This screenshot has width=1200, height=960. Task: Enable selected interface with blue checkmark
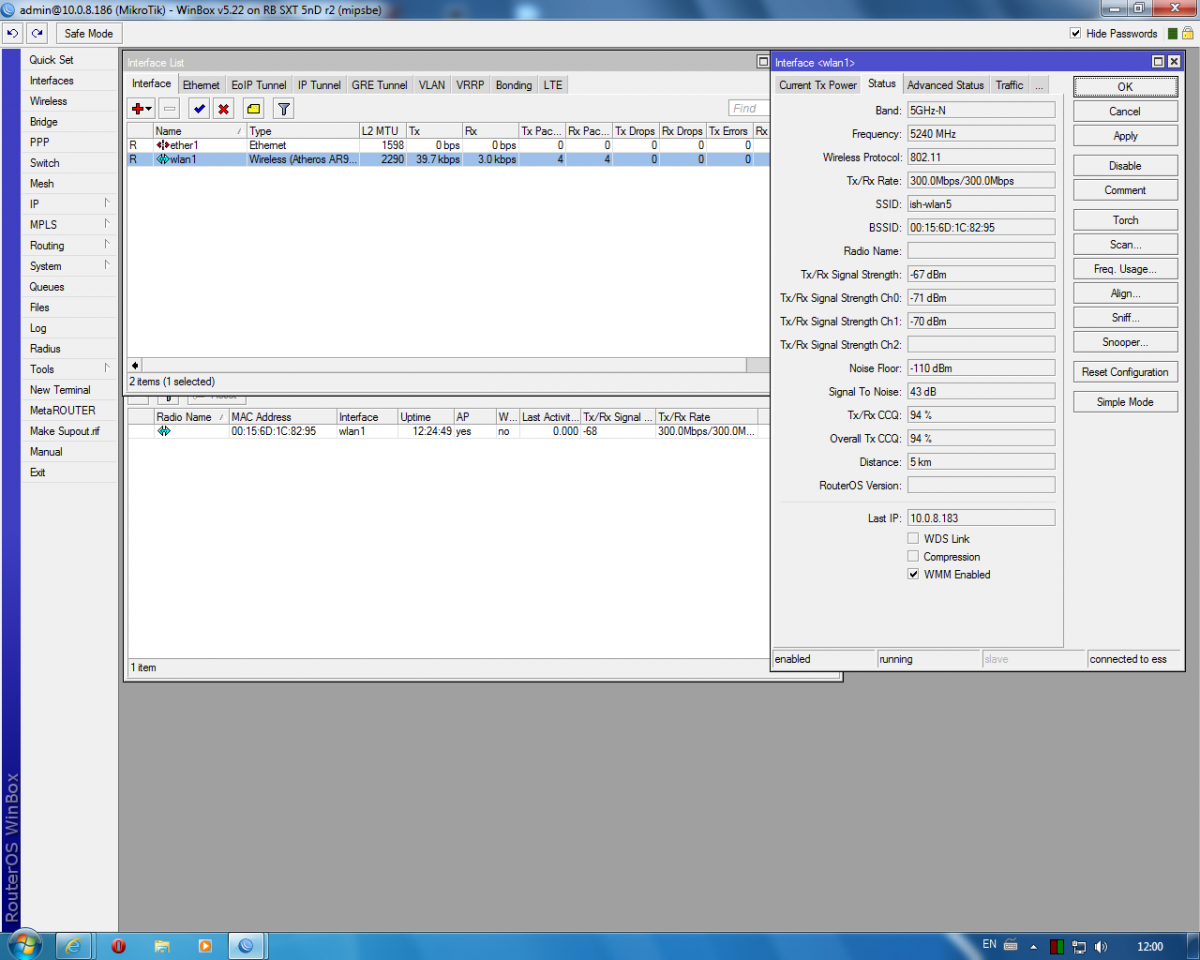199,109
